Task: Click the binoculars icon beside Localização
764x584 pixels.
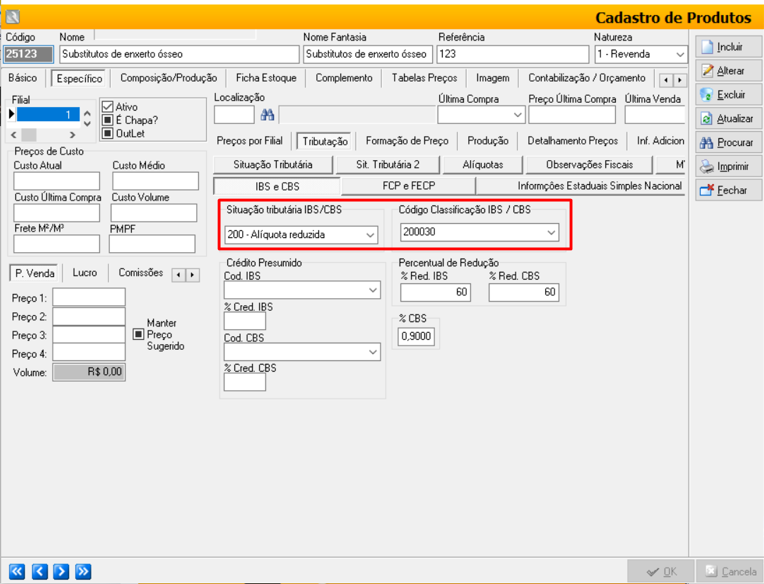Action: pyautogui.click(x=267, y=115)
